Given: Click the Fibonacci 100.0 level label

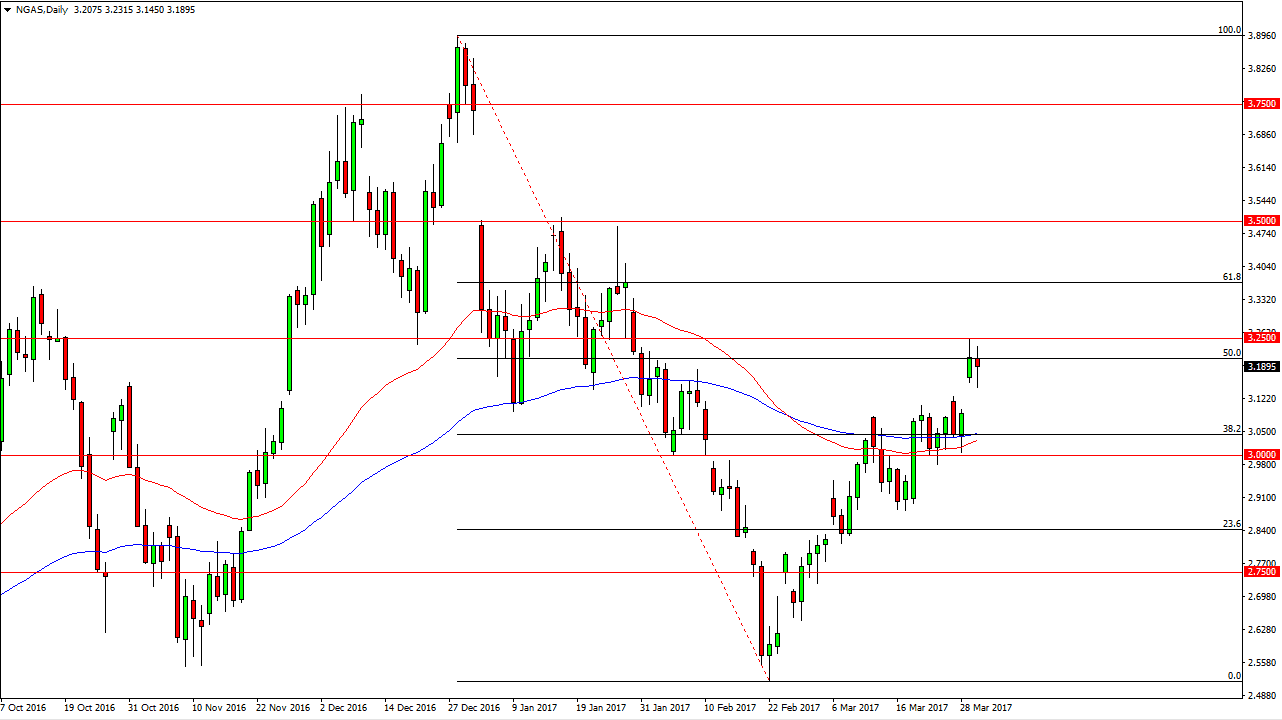Looking at the screenshot, I should (x=1229, y=30).
